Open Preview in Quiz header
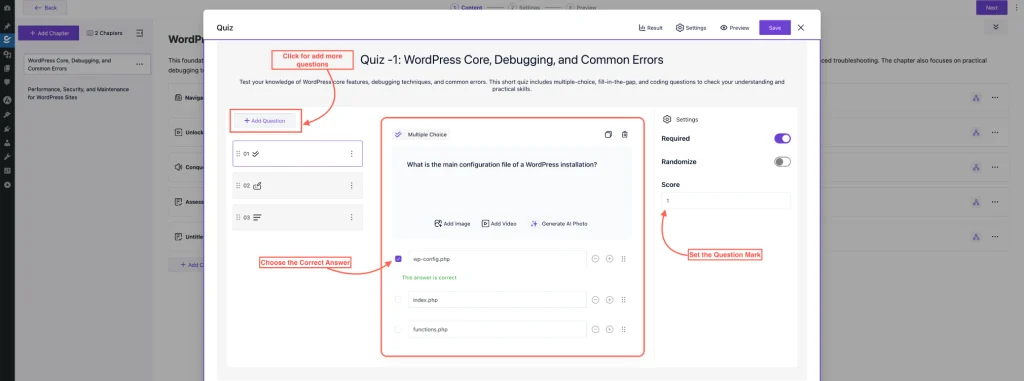 coord(735,28)
